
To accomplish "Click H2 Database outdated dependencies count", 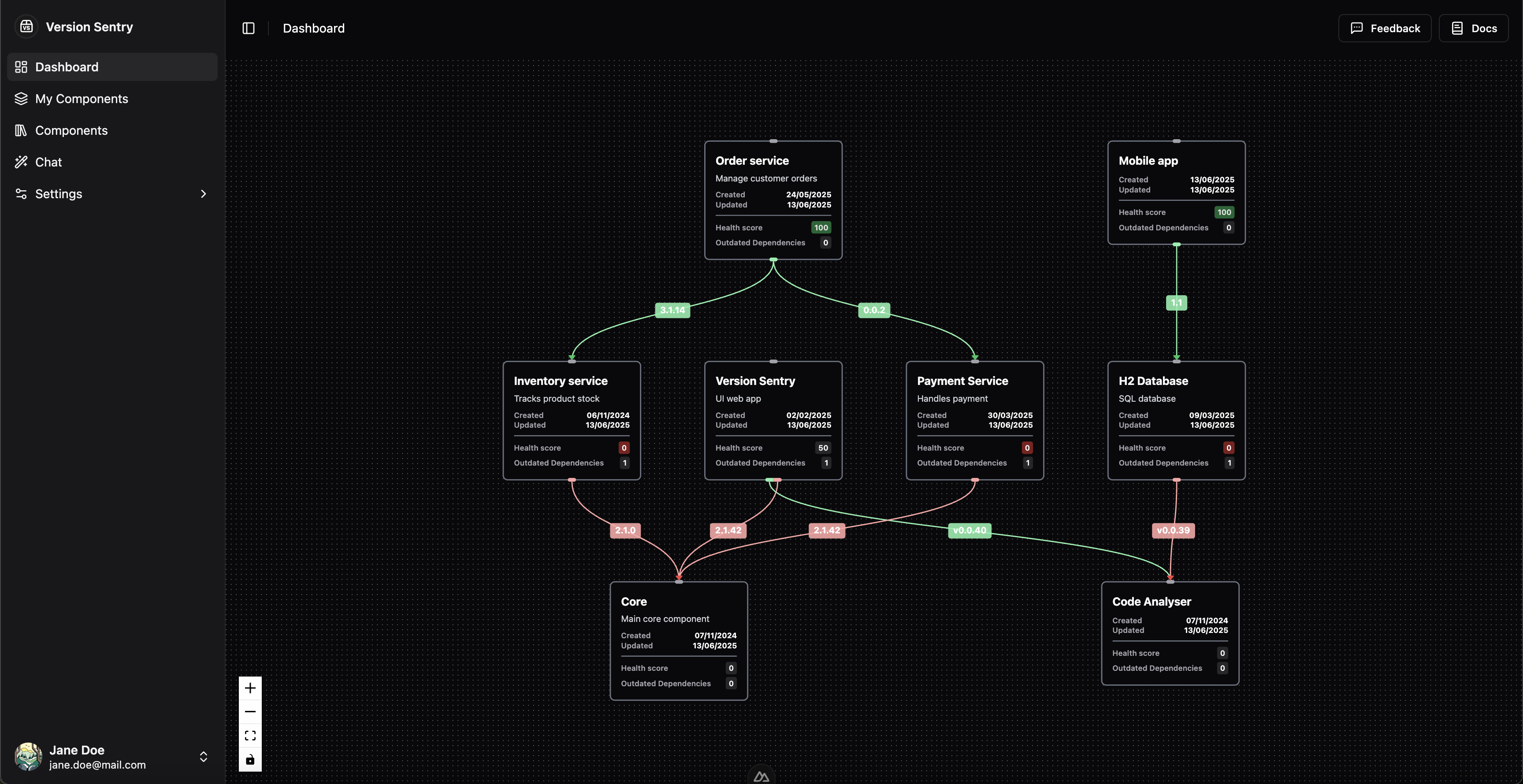I will pyautogui.click(x=1229, y=463).
